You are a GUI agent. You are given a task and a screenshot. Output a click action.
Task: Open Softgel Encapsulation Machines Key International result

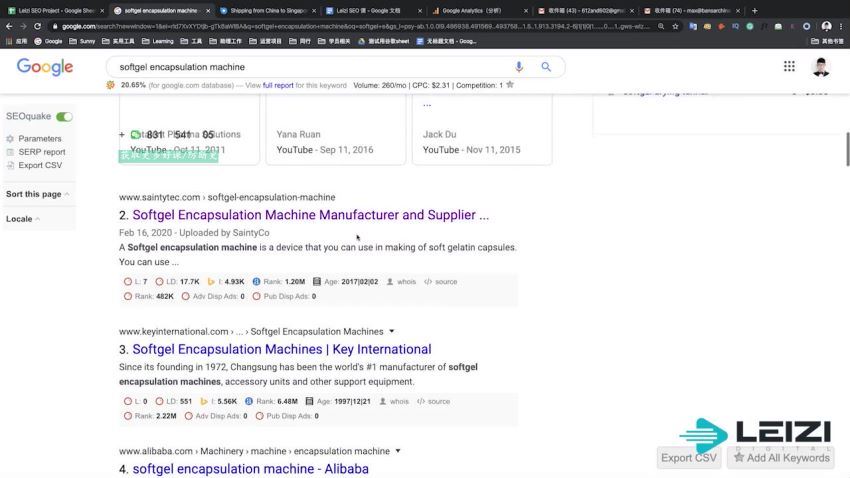[282, 350]
